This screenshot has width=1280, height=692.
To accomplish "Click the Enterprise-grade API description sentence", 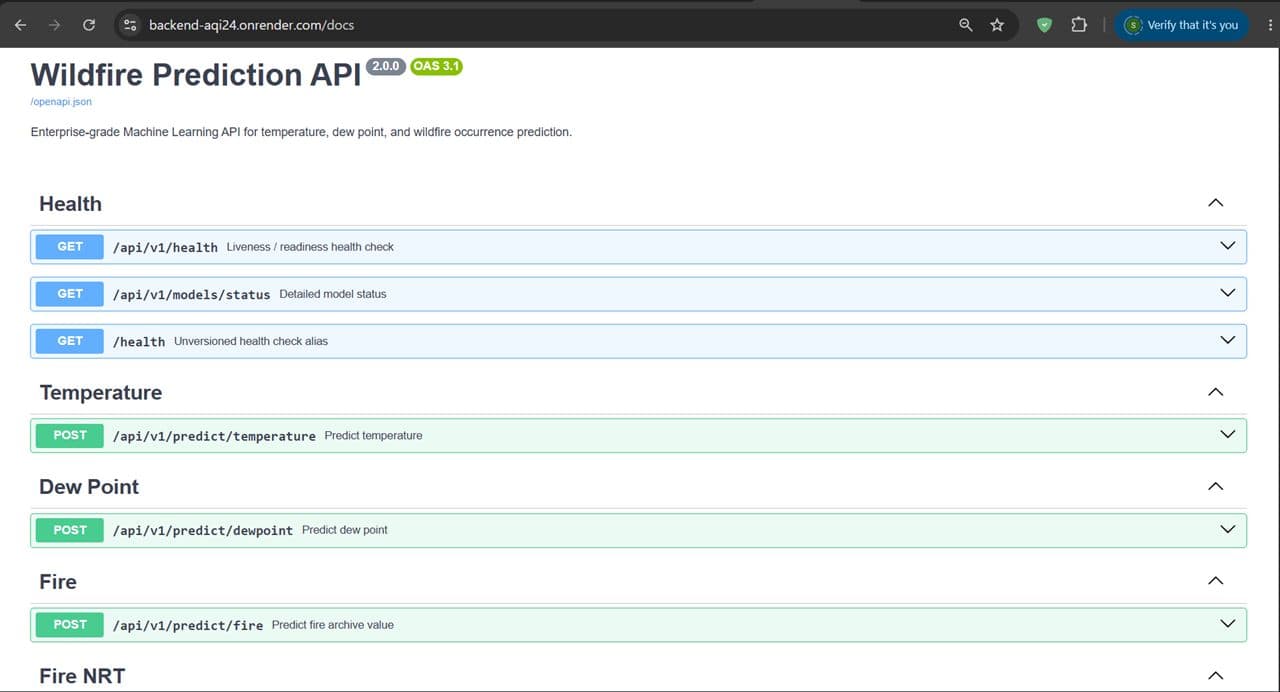I will (x=301, y=132).
